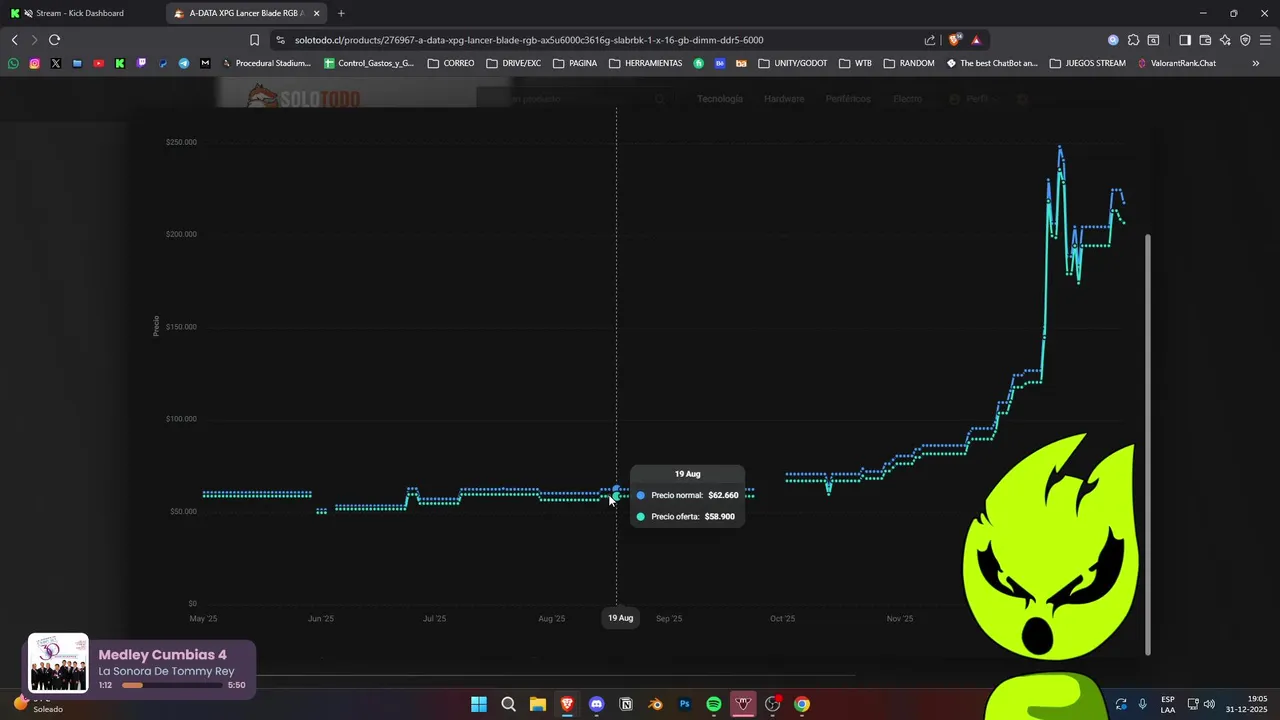Open ValorantRank.Chat bookmark

pyautogui.click(x=1176, y=63)
